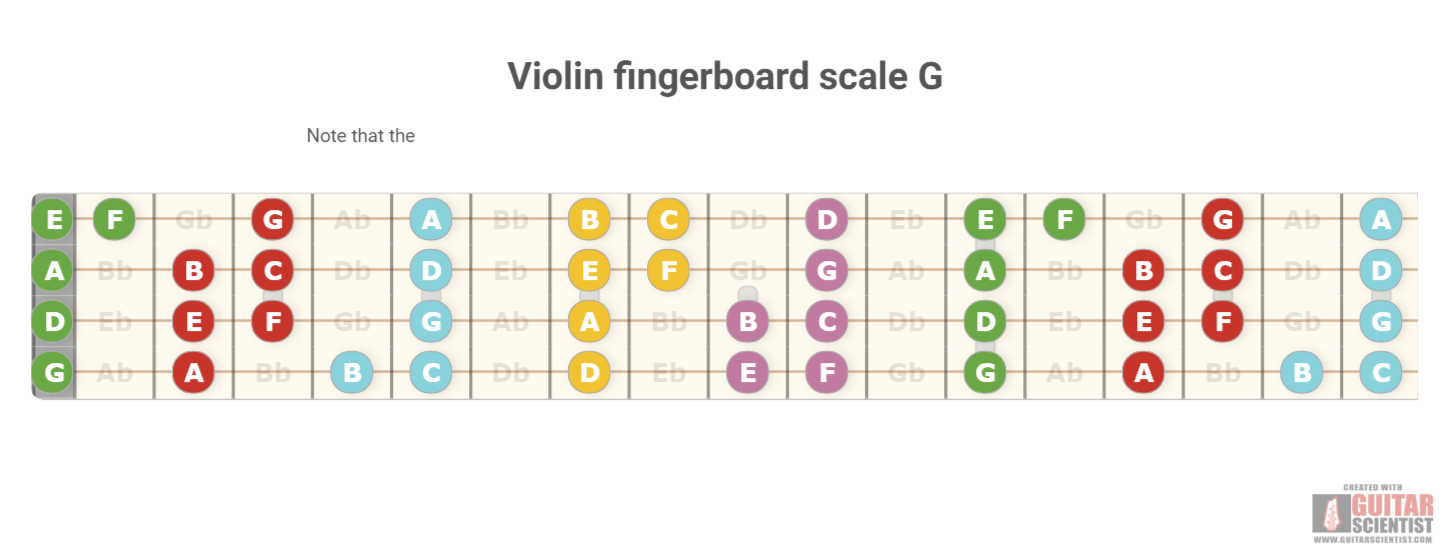Select the purple G note on the A string
Viewport: 1445px width, 556px height.
(x=827, y=269)
